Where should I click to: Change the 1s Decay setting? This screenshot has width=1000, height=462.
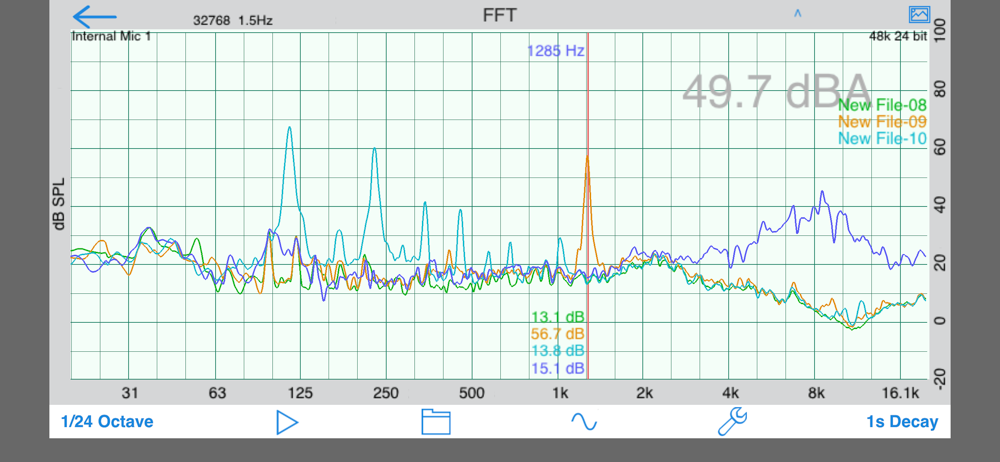[x=902, y=422]
